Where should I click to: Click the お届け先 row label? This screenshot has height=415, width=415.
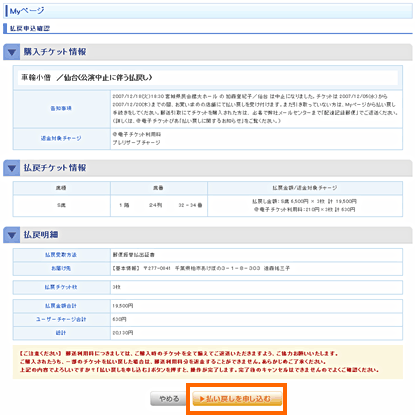coord(61,268)
